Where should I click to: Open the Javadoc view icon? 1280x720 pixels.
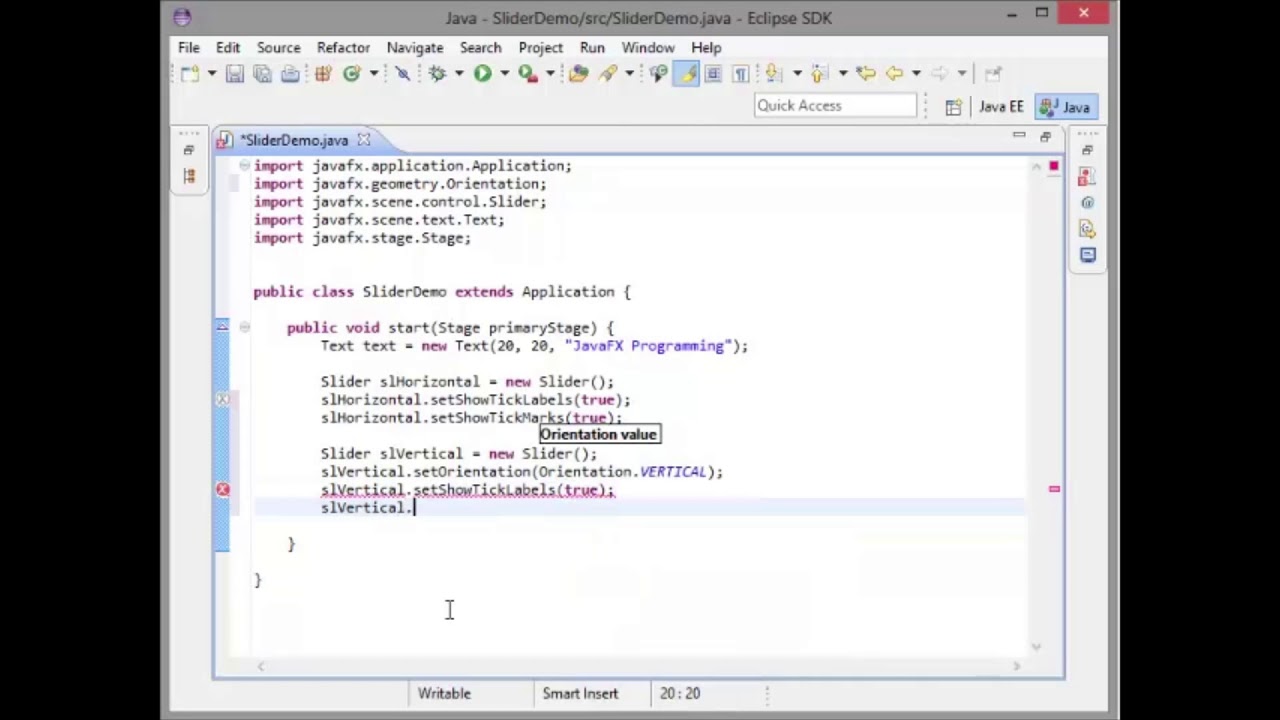[x=1087, y=203]
